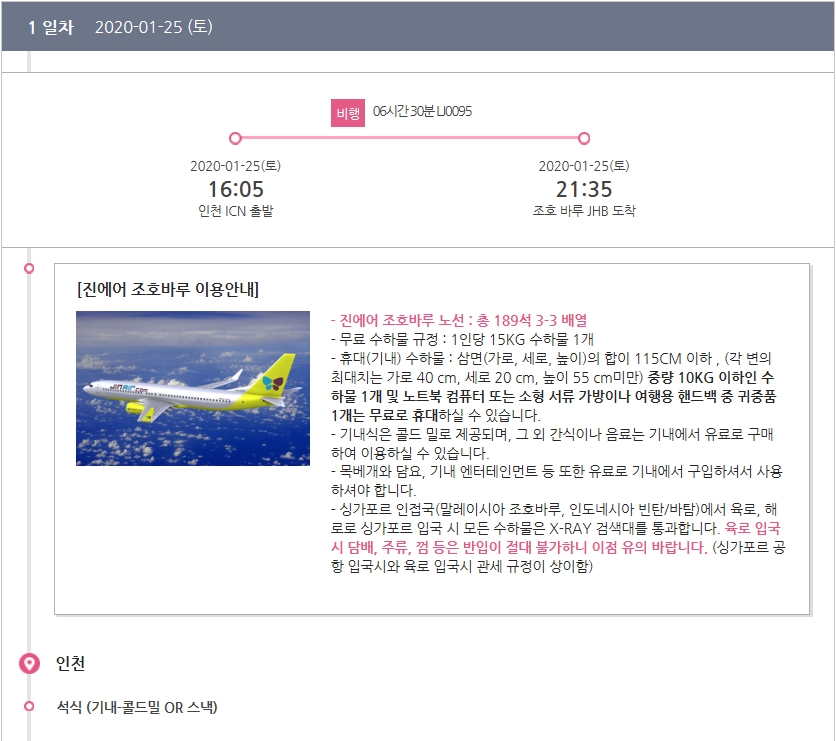Click 석식 (기내-콜드밀 OR 스낵) meal entry
Image resolution: width=836 pixels, height=741 pixels.
(136, 707)
